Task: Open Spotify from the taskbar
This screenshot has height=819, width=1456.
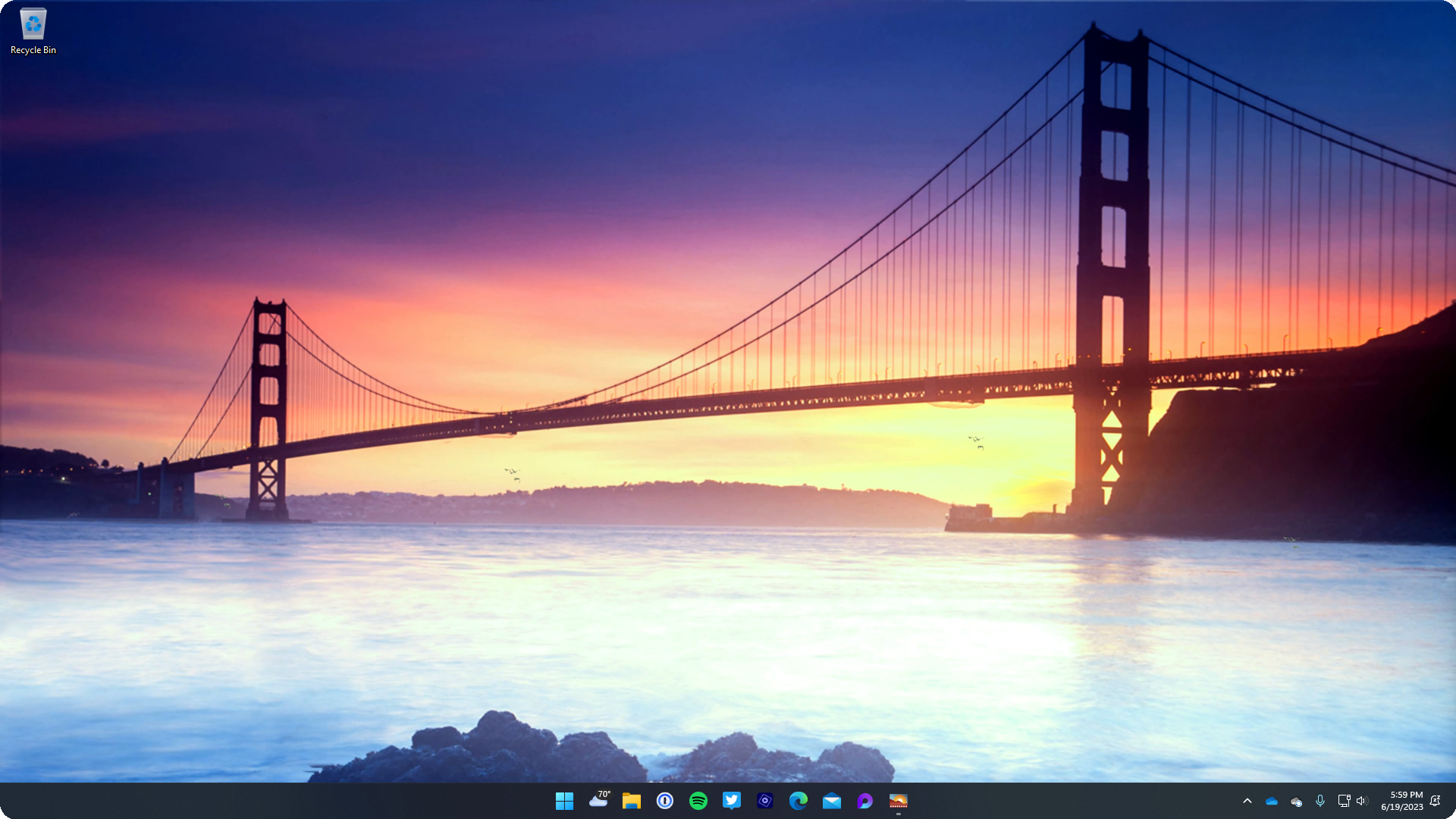Action: tap(697, 800)
